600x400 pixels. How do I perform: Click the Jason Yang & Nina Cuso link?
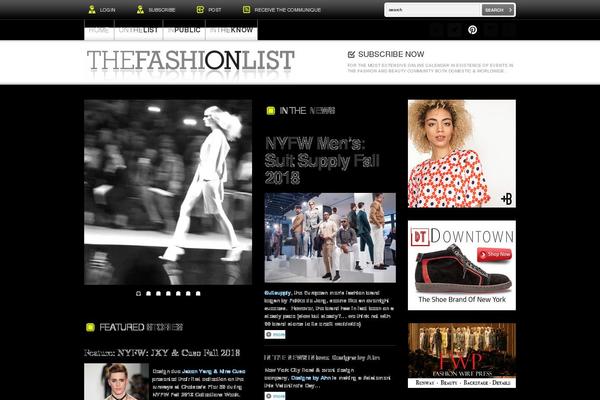(214, 371)
